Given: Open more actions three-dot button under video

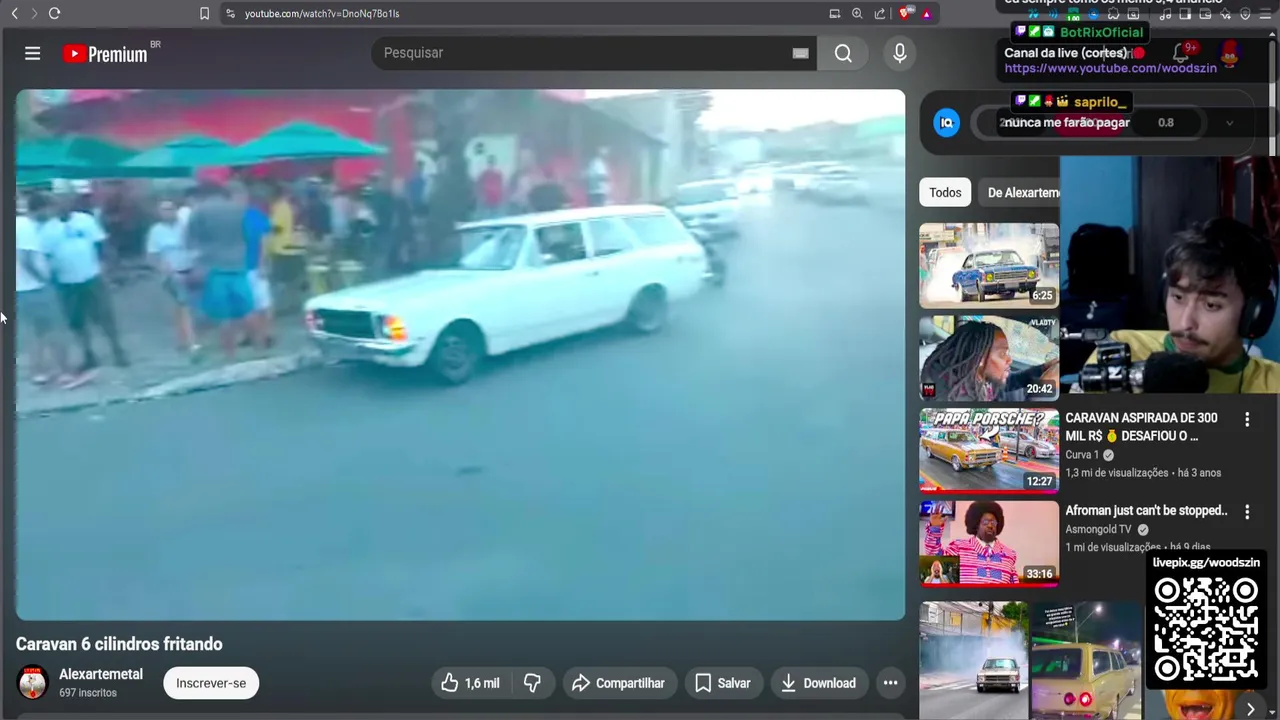Looking at the screenshot, I should (x=890, y=683).
